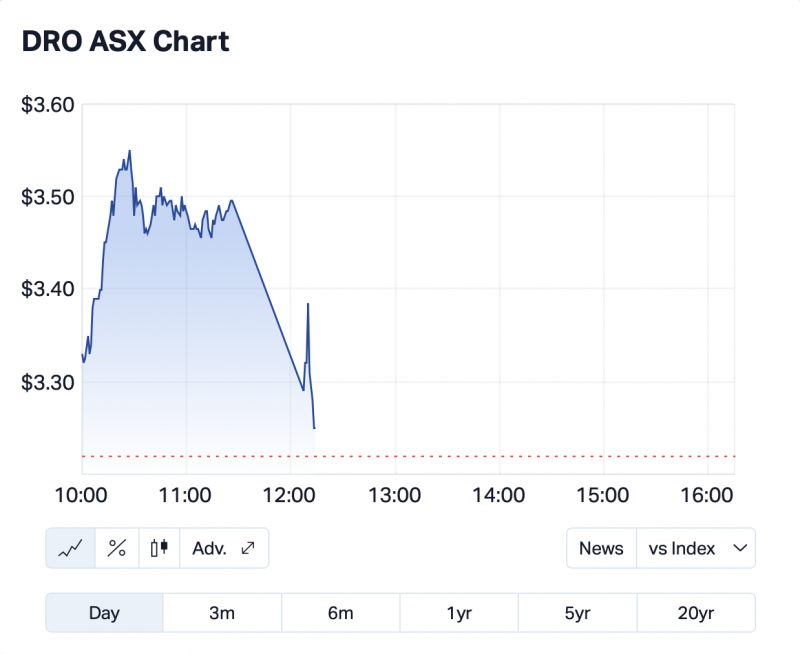
Task: Click the $3.60 price axis label
Action: click(47, 104)
